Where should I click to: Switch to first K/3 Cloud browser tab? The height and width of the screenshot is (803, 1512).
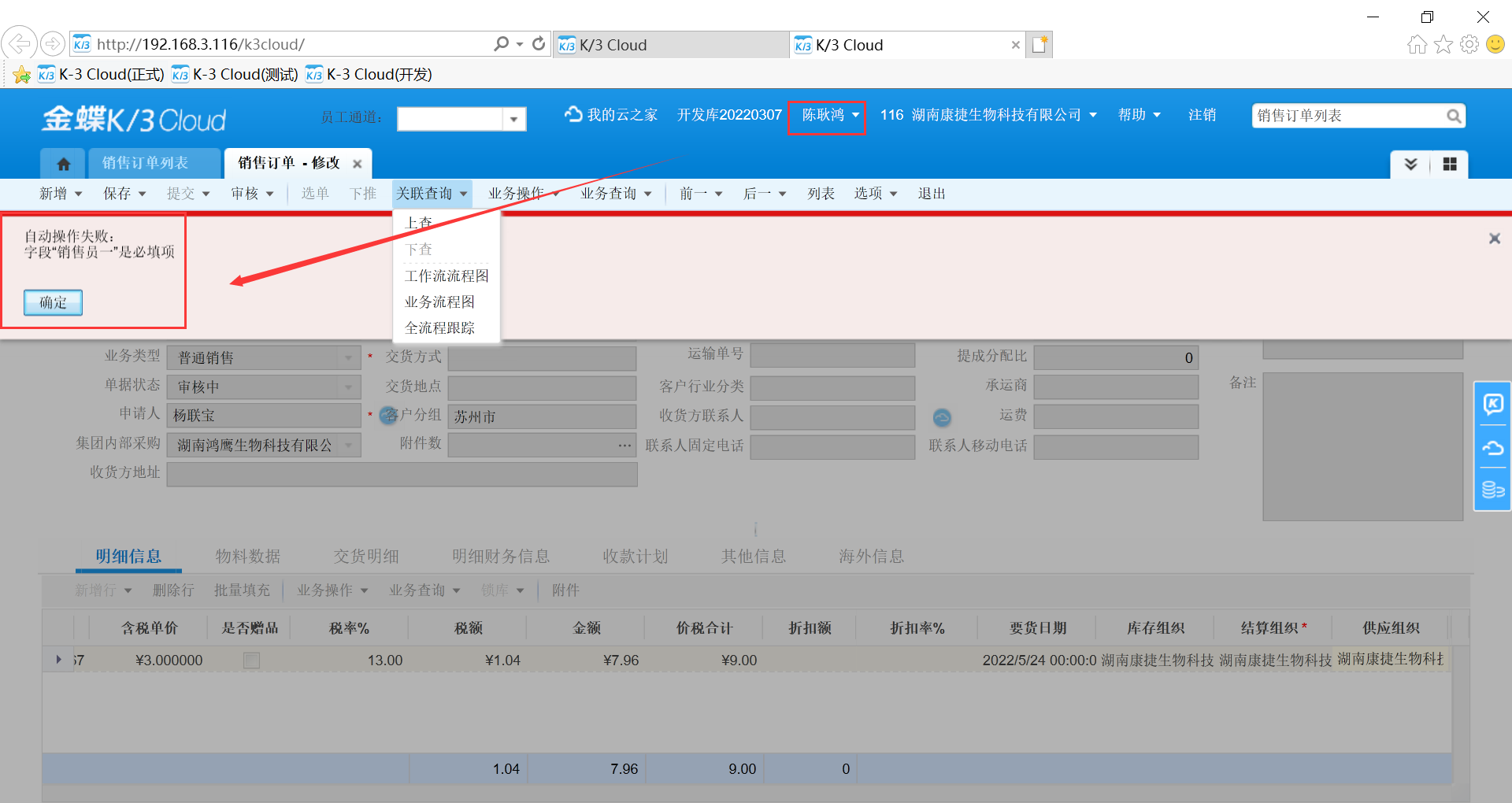click(x=672, y=45)
